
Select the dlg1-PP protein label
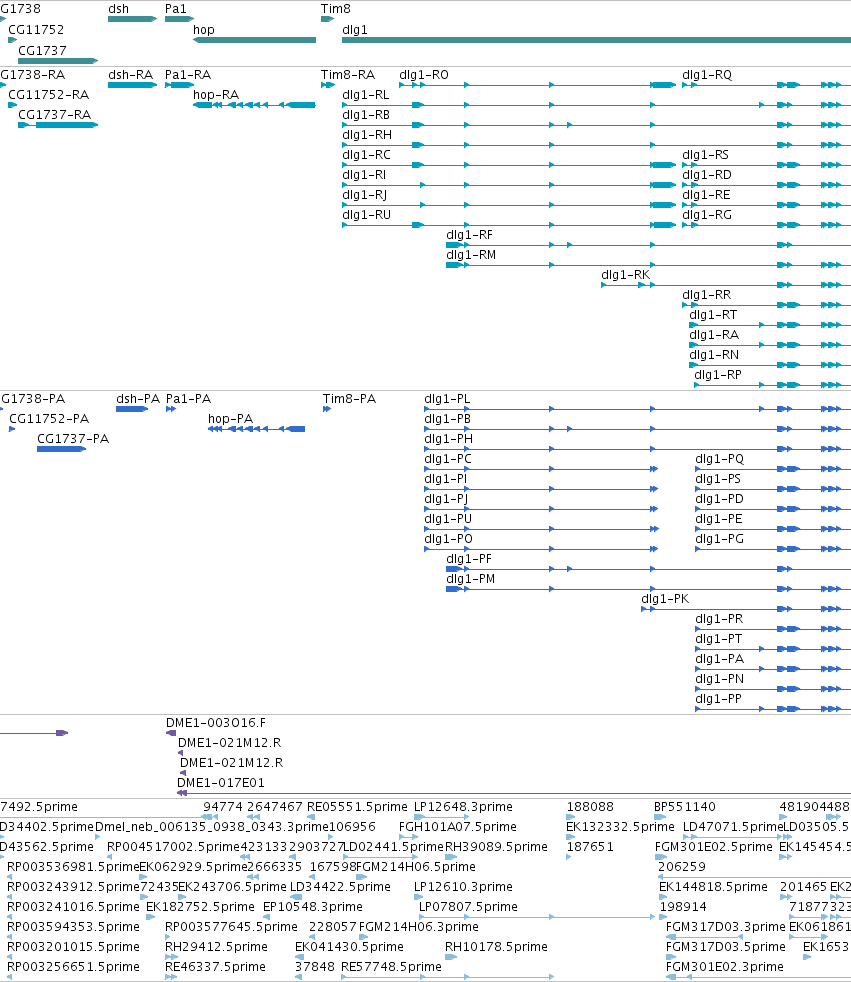tap(718, 700)
